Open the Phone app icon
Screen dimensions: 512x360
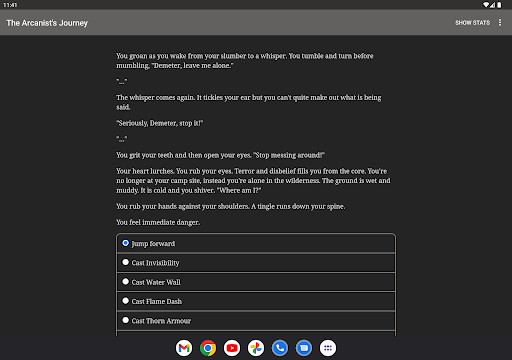[280, 348]
